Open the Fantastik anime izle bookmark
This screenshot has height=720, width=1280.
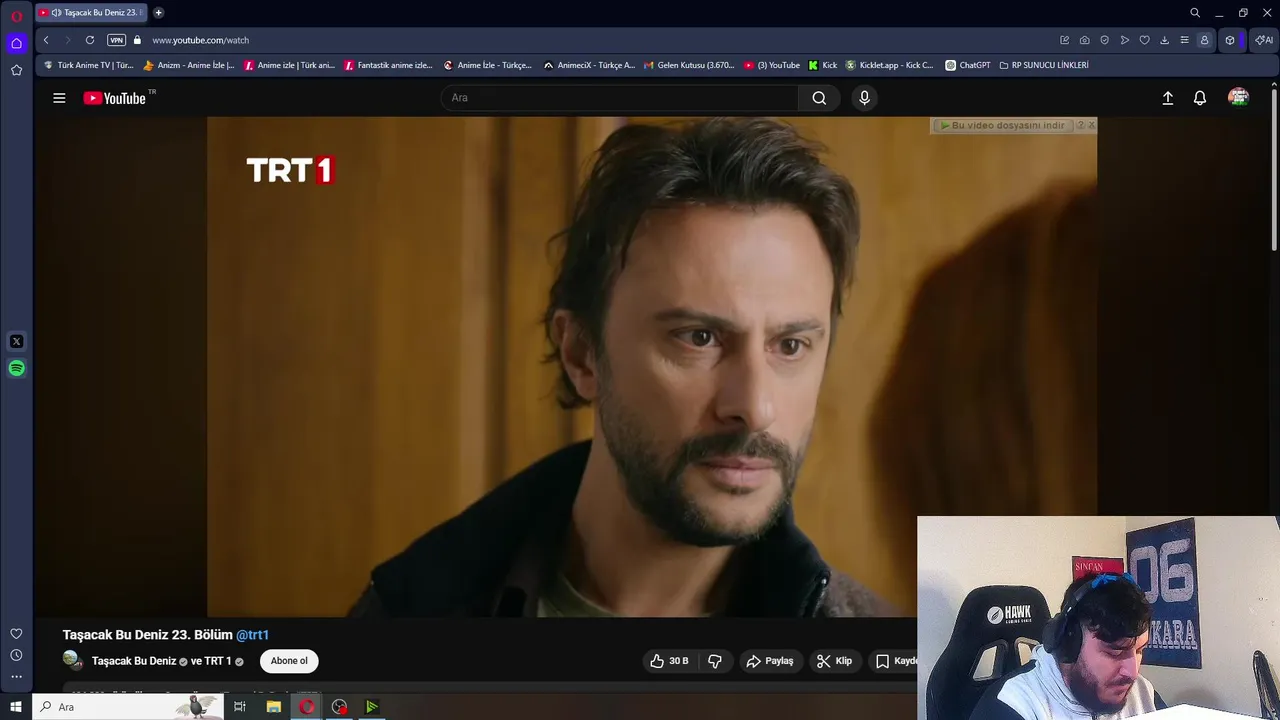click(388, 65)
